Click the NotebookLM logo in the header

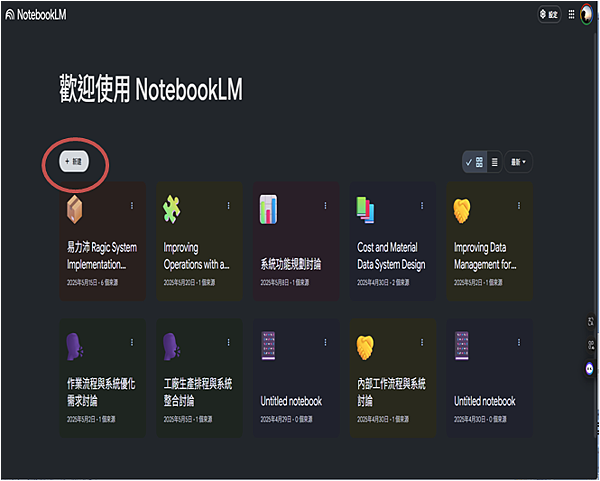(x=36, y=15)
